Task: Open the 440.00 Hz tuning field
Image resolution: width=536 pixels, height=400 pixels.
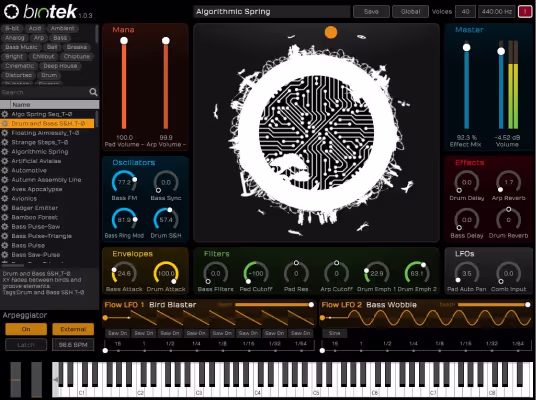Action: click(497, 12)
